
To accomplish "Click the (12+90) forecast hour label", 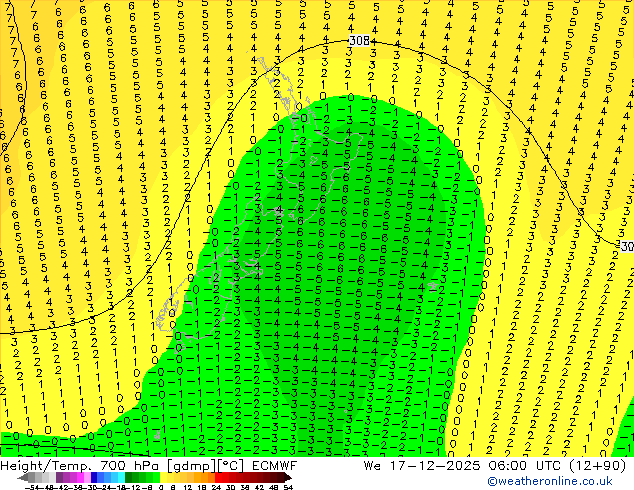I will pos(597,466).
